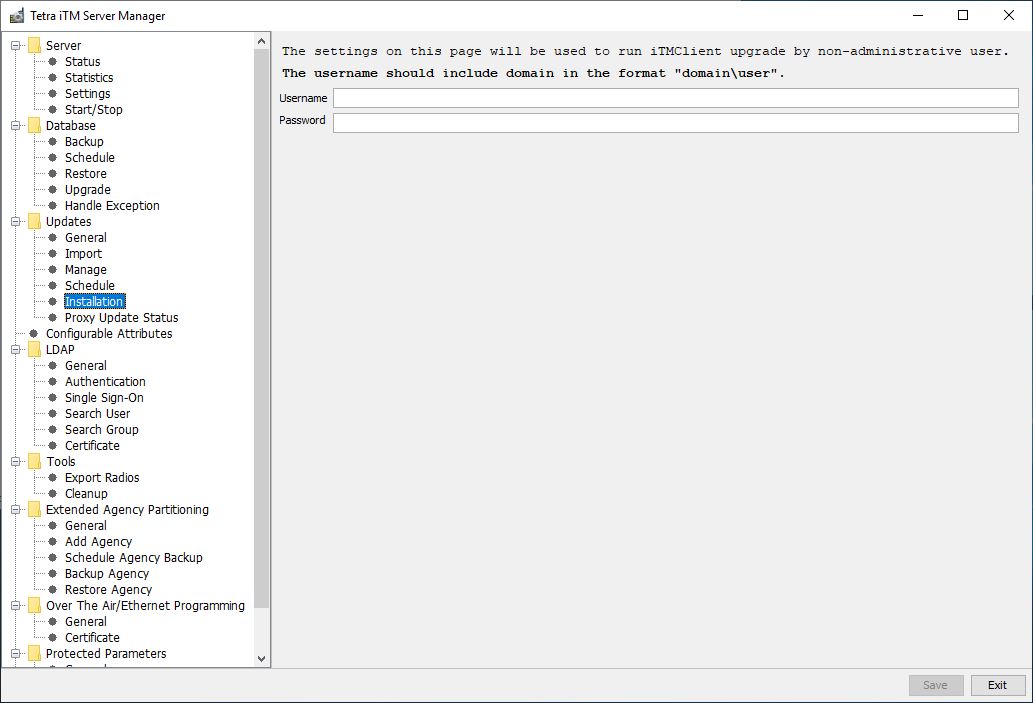Open Configurable Attributes

pyautogui.click(x=109, y=333)
